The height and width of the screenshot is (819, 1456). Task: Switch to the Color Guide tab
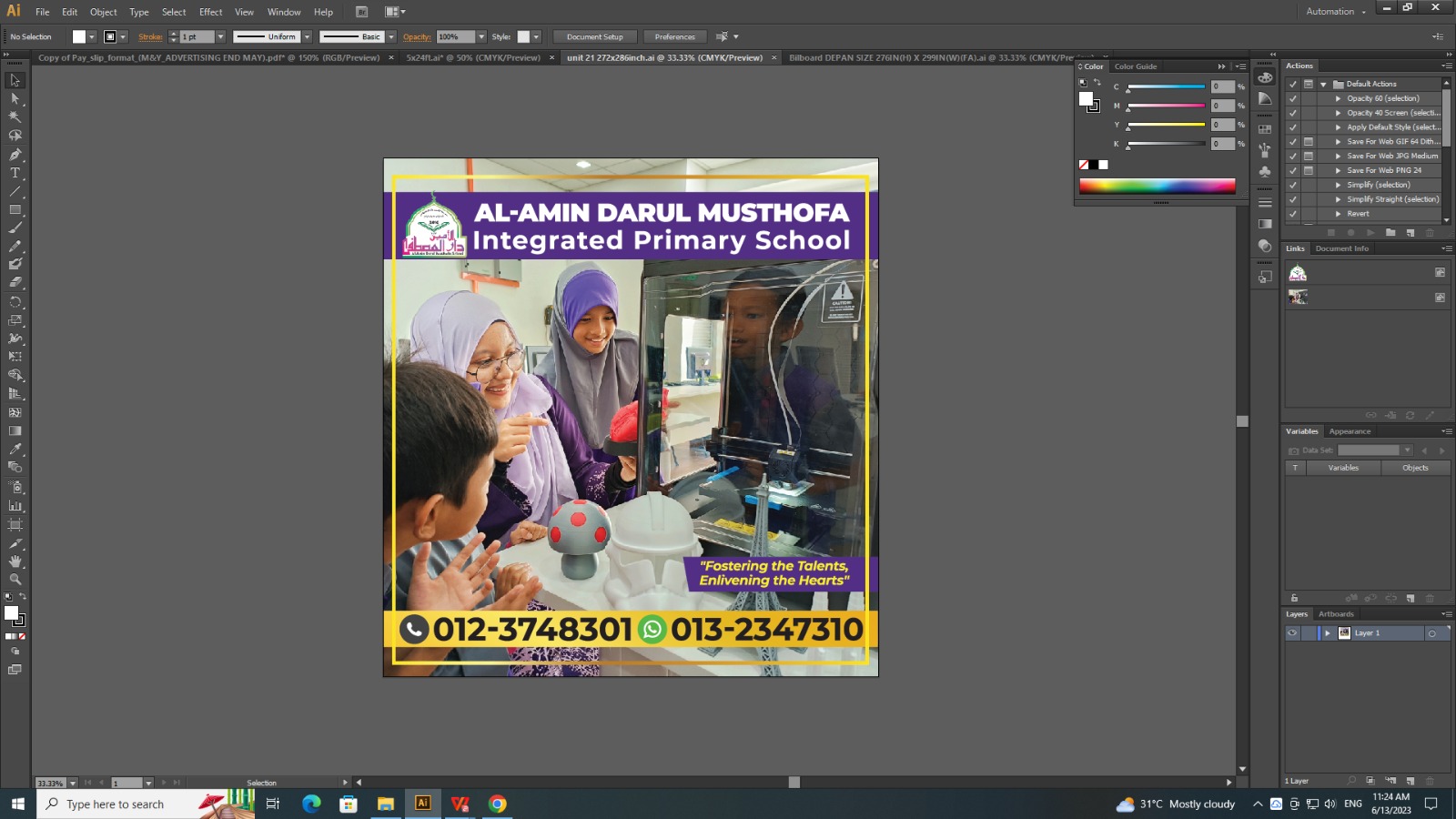pyautogui.click(x=1136, y=66)
